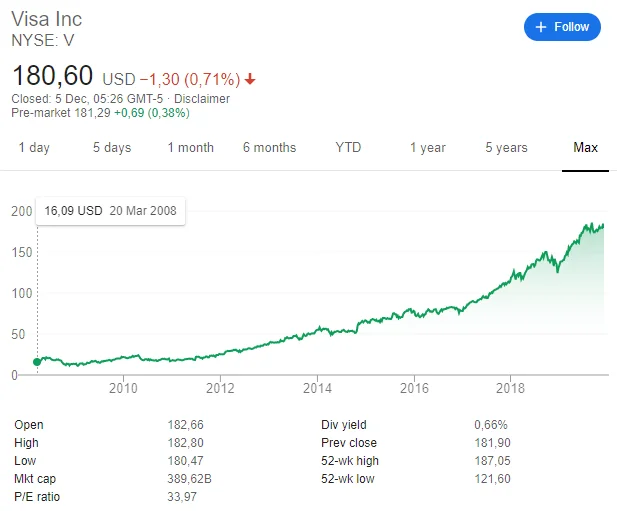Switch to the 1 year view

[427, 148]
